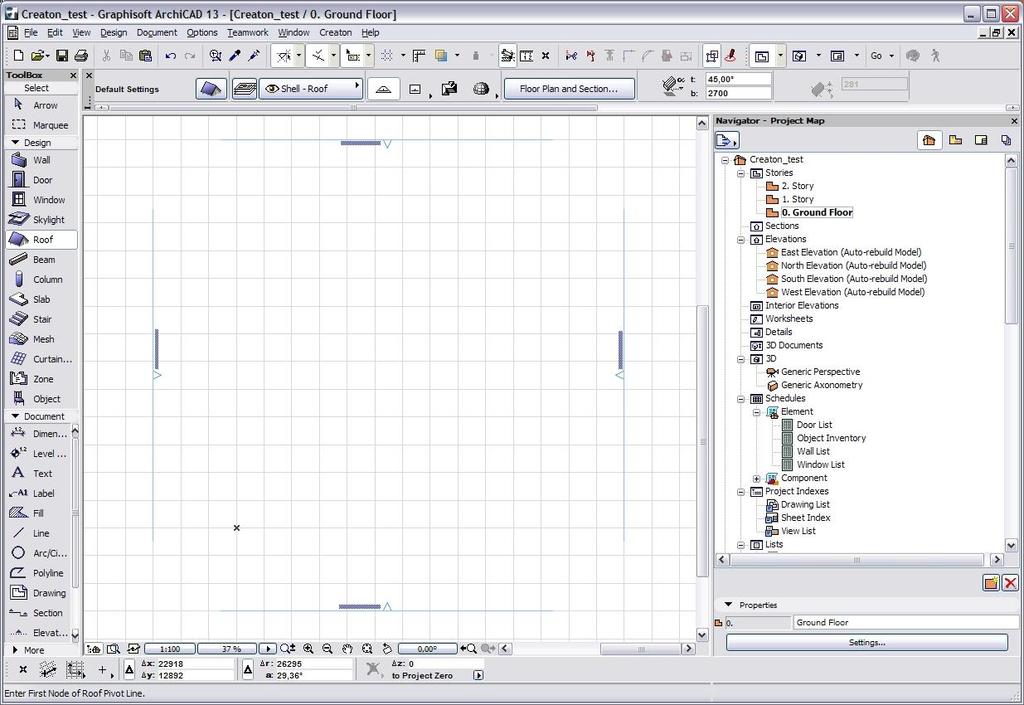Select the Arrow tool in ToolBox

[40, 105]
